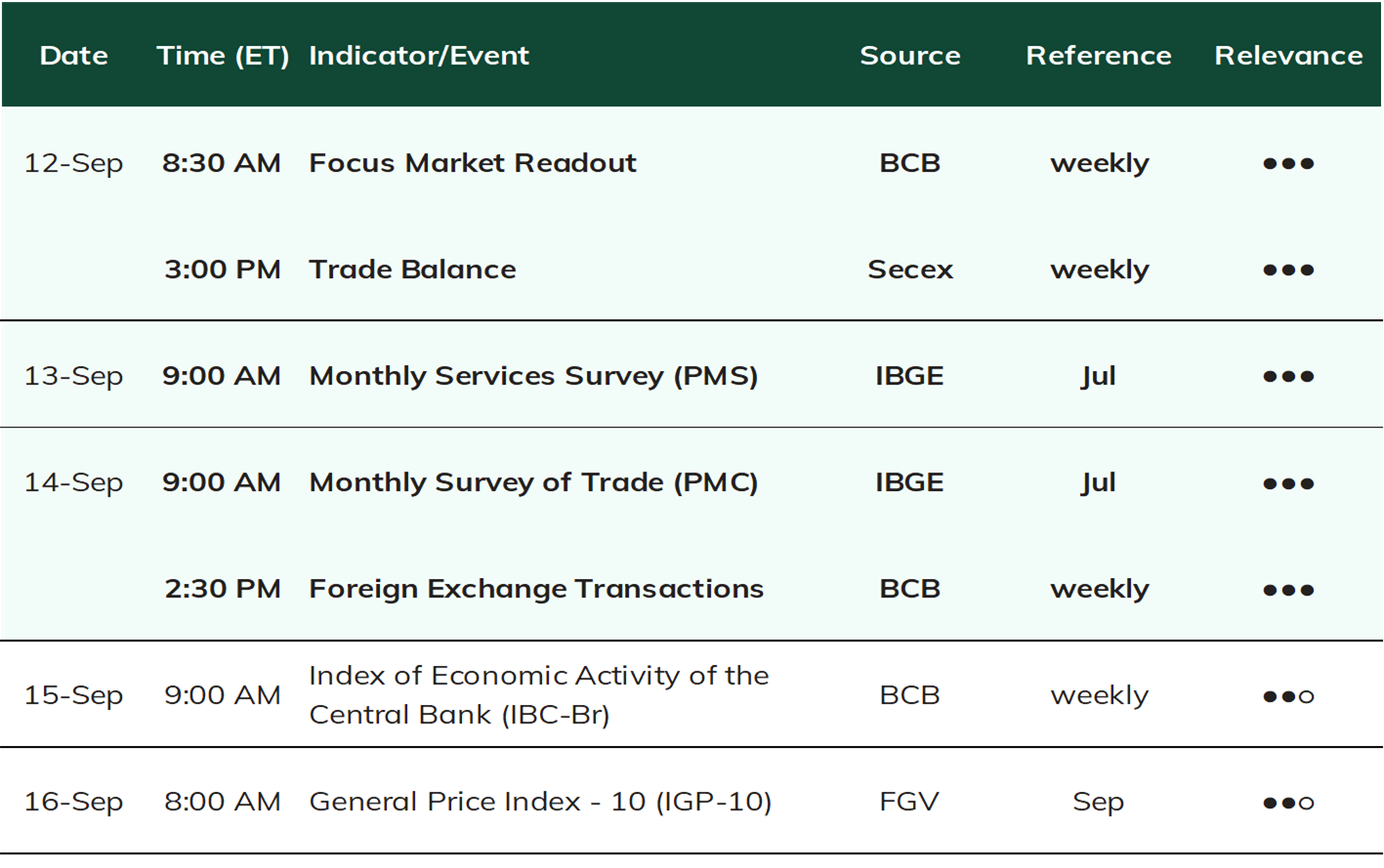Select relevance dots for Foreign Exchange Transactions
This screenshot has width=1384, height=868.
coord(1288,590)
